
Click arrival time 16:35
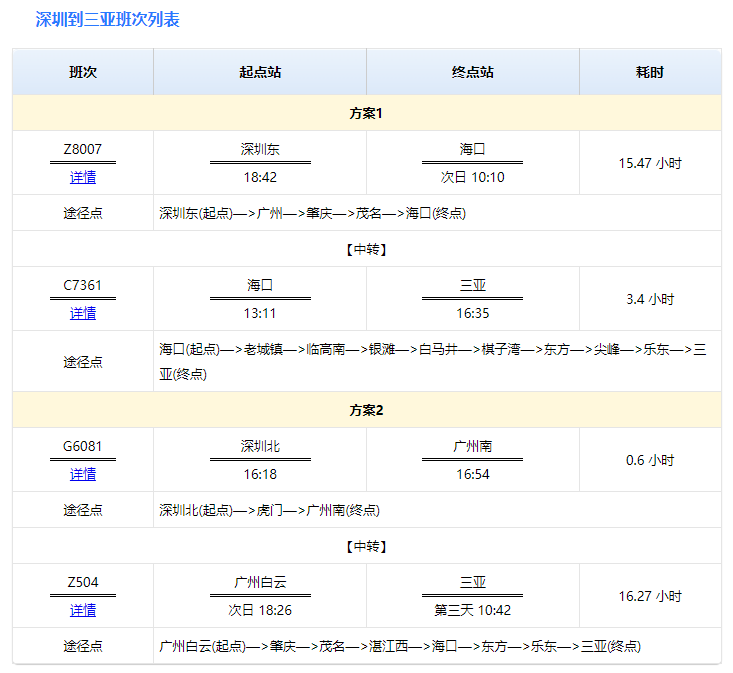(473, 313)
